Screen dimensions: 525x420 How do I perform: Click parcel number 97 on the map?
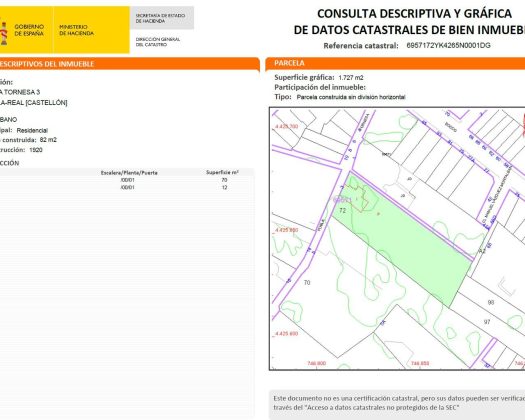(487, 322)
